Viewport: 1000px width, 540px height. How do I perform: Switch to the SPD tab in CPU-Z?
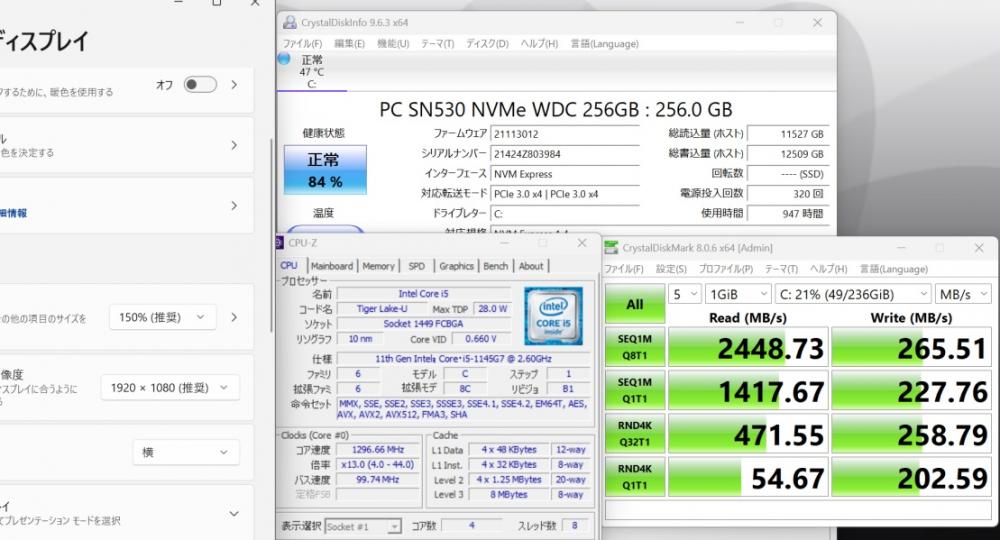pos(416,266)
